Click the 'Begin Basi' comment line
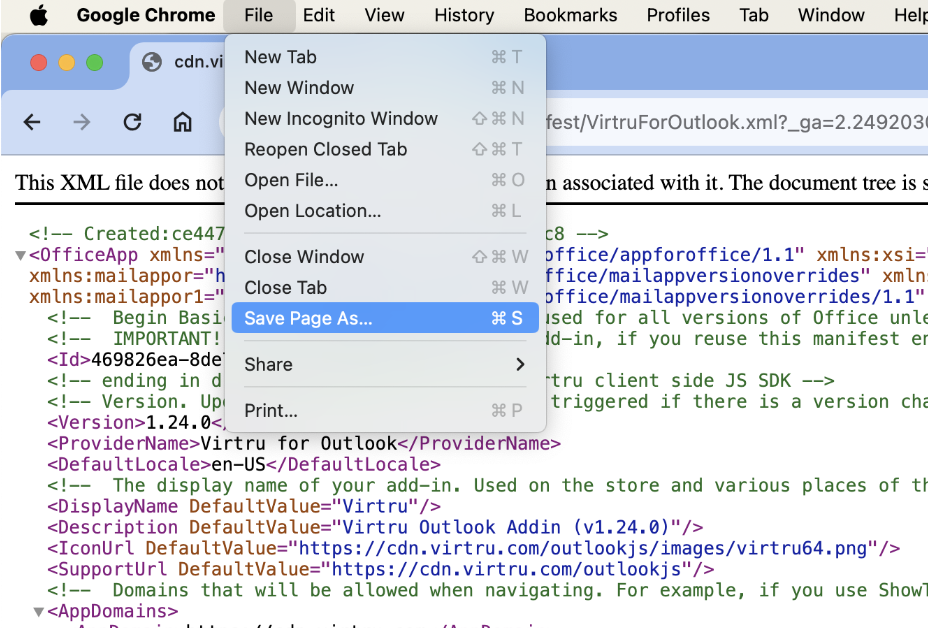928x628 pixels. (x=136, y=317)
